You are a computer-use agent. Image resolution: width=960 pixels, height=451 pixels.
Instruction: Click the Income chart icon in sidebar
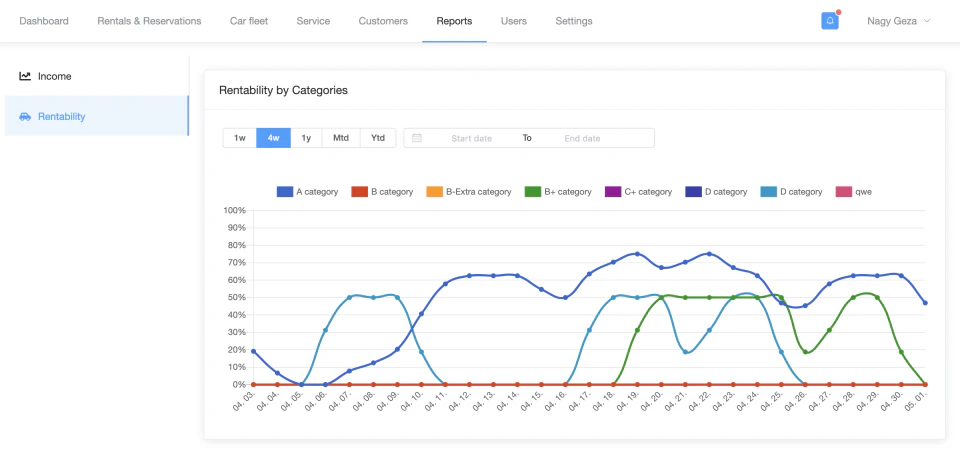point(25,76)
